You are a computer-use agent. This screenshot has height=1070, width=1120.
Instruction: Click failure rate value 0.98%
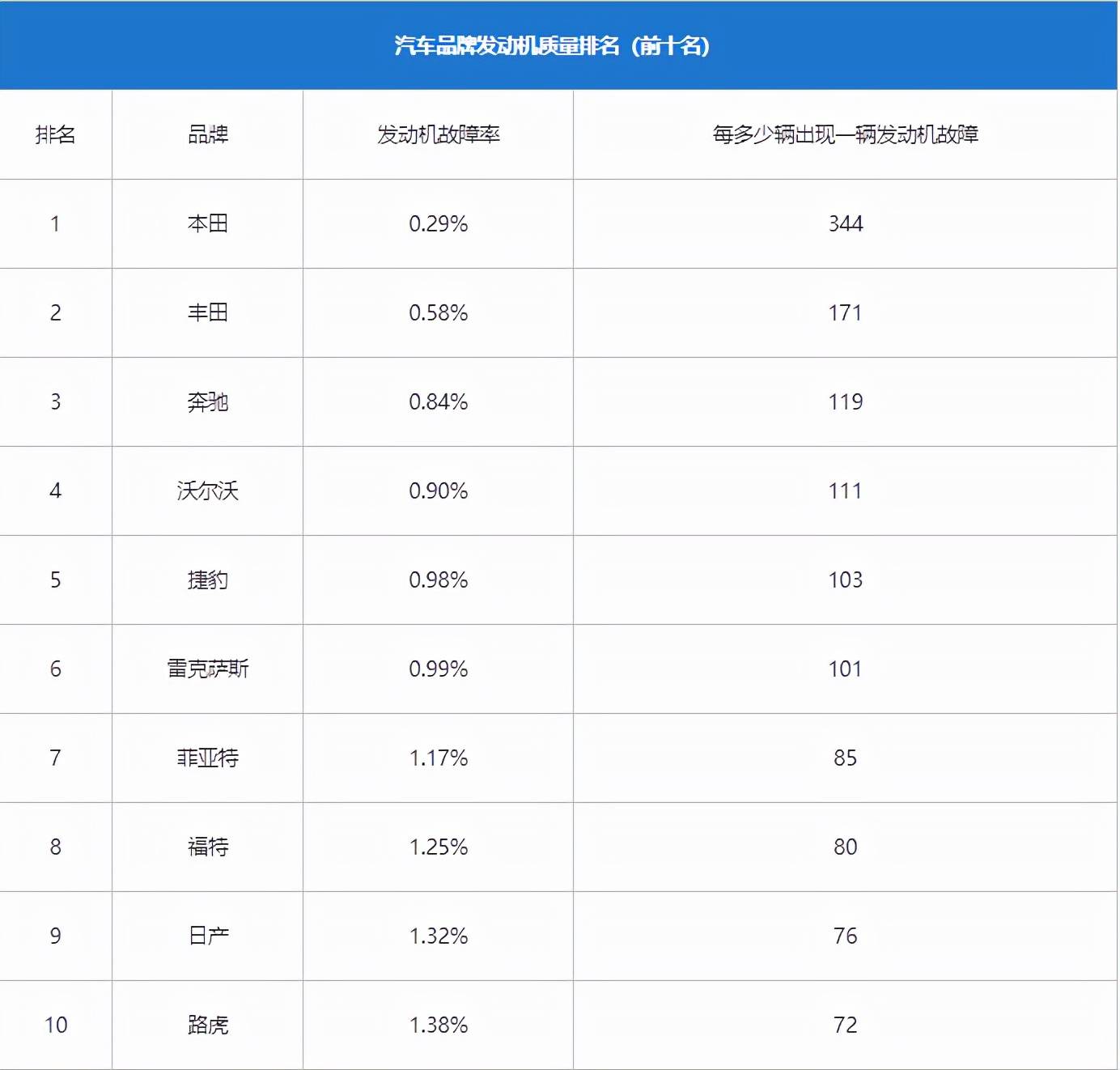click(439, 580)
